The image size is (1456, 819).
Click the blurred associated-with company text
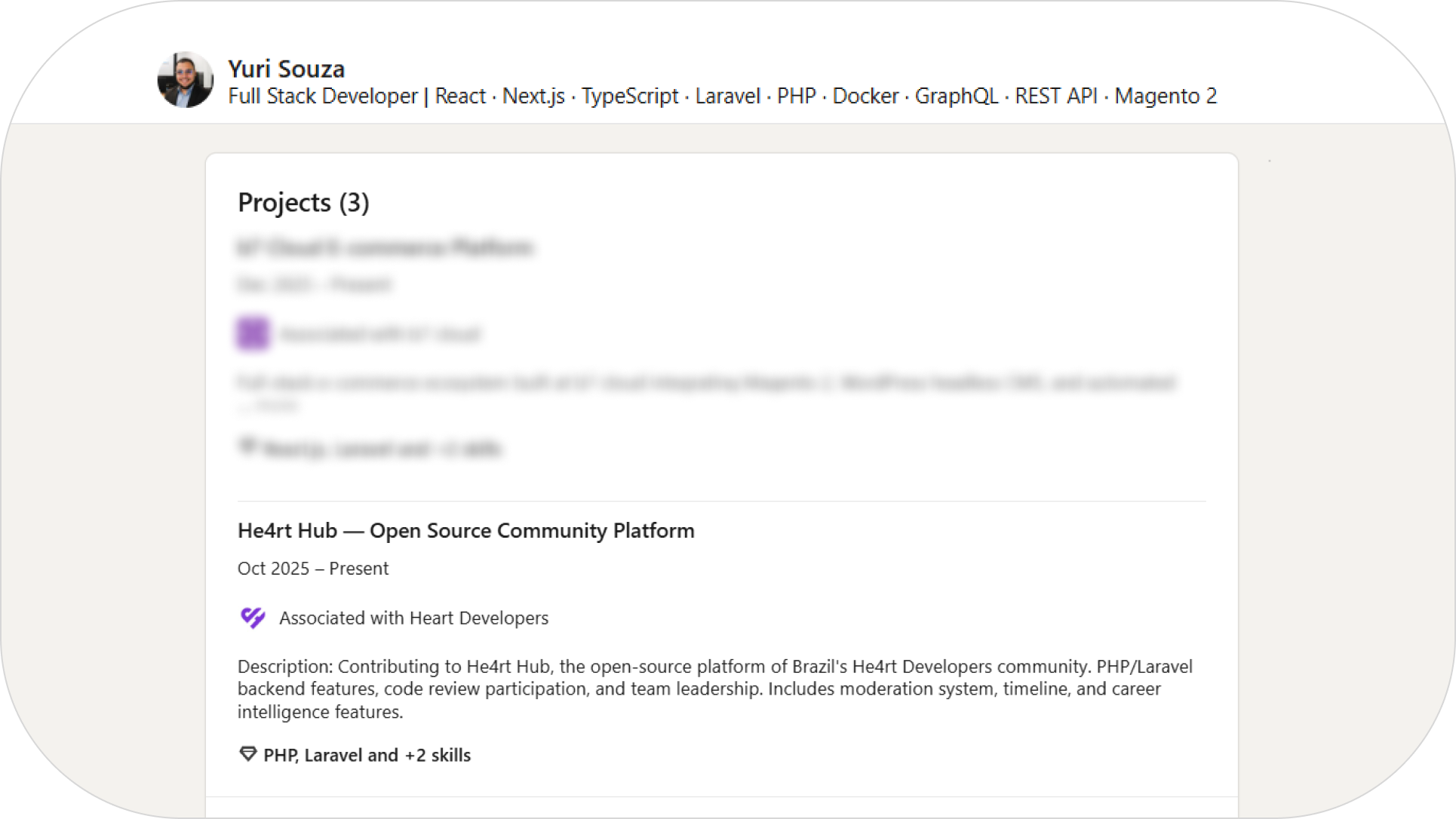380,334
